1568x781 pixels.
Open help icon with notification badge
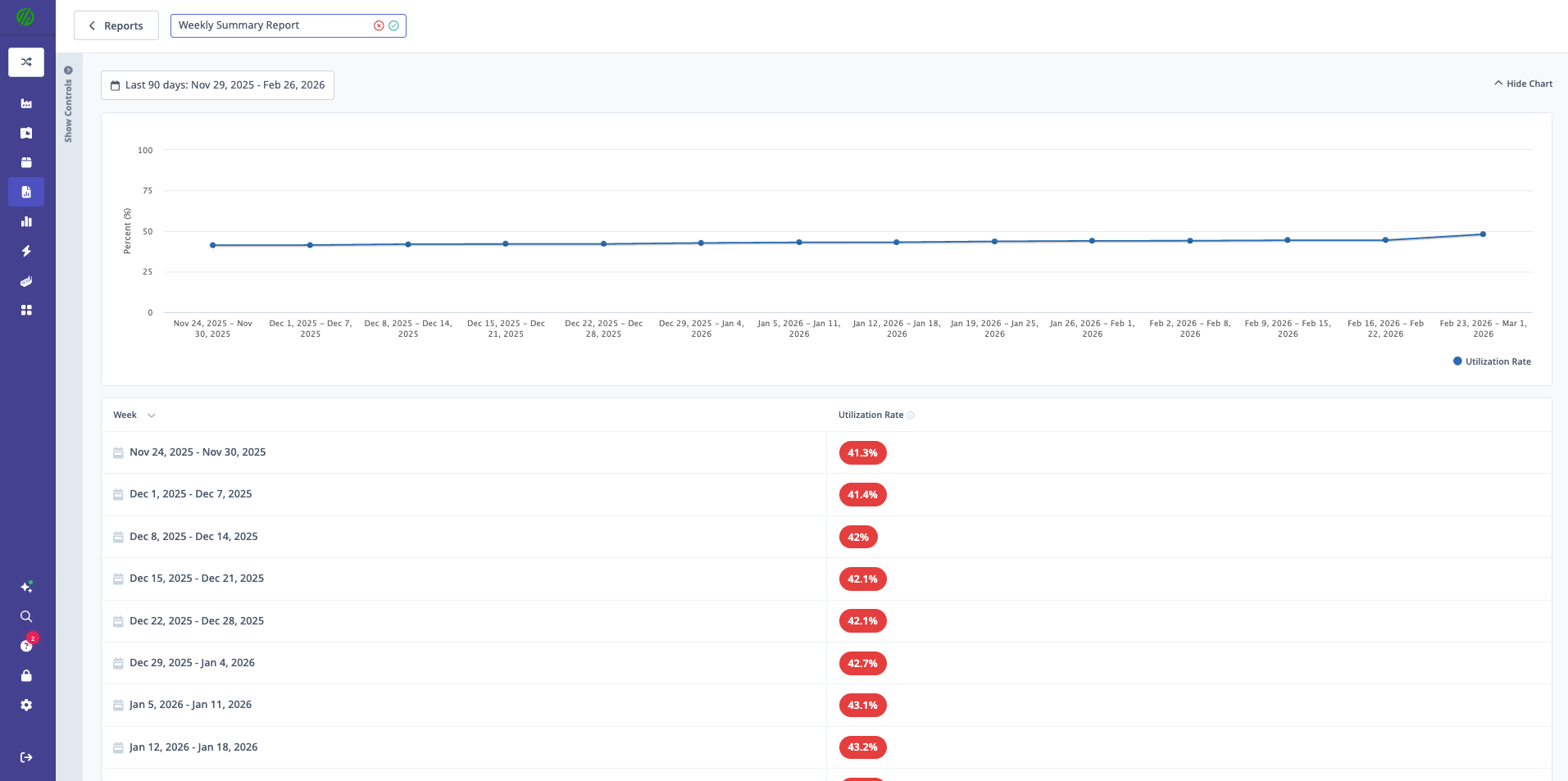pos(26,646)
